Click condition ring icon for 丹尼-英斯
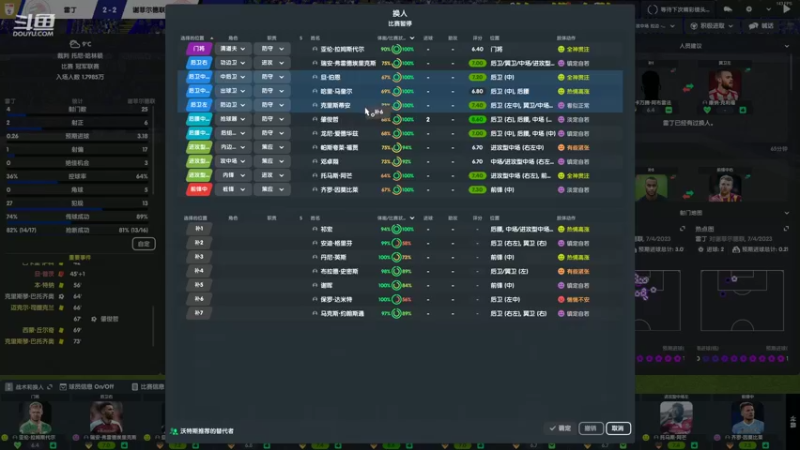 pos(396,257)
